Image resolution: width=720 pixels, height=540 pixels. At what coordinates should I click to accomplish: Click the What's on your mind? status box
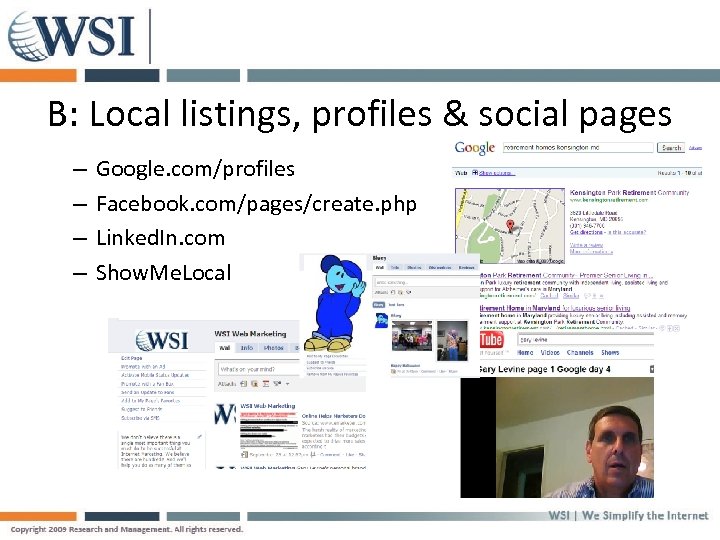pos(258,369)
